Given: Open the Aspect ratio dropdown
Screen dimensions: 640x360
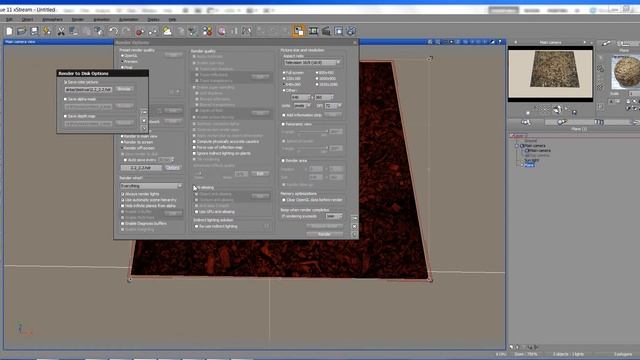Looking at the screenshot, I should 312,62.
